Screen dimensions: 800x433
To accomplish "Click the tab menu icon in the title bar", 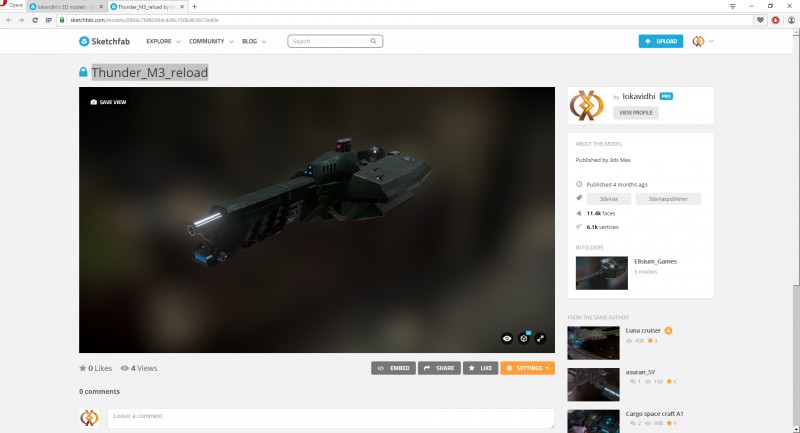I will tap(733, 6).
